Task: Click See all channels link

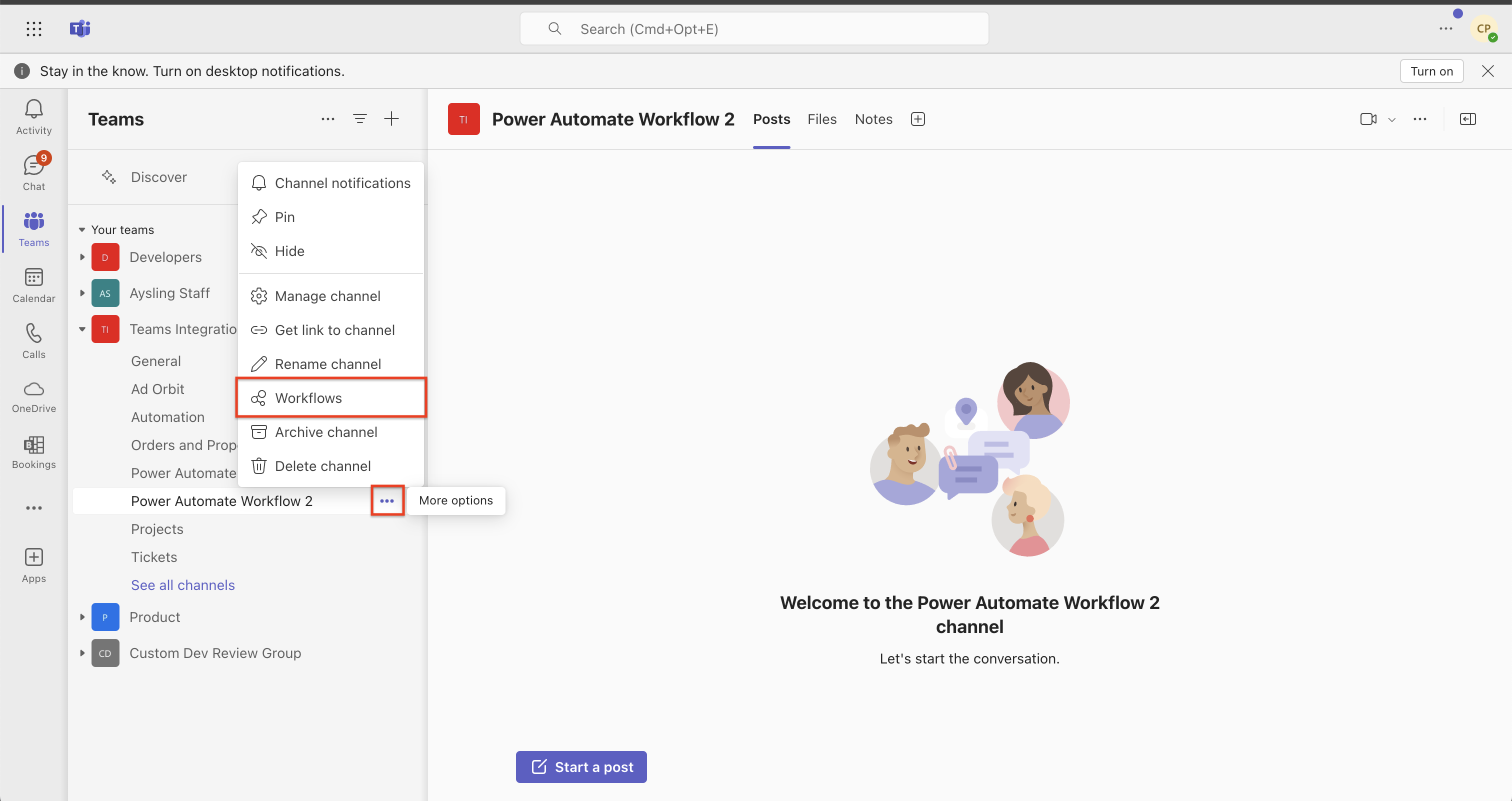Action: pos(182,585)
